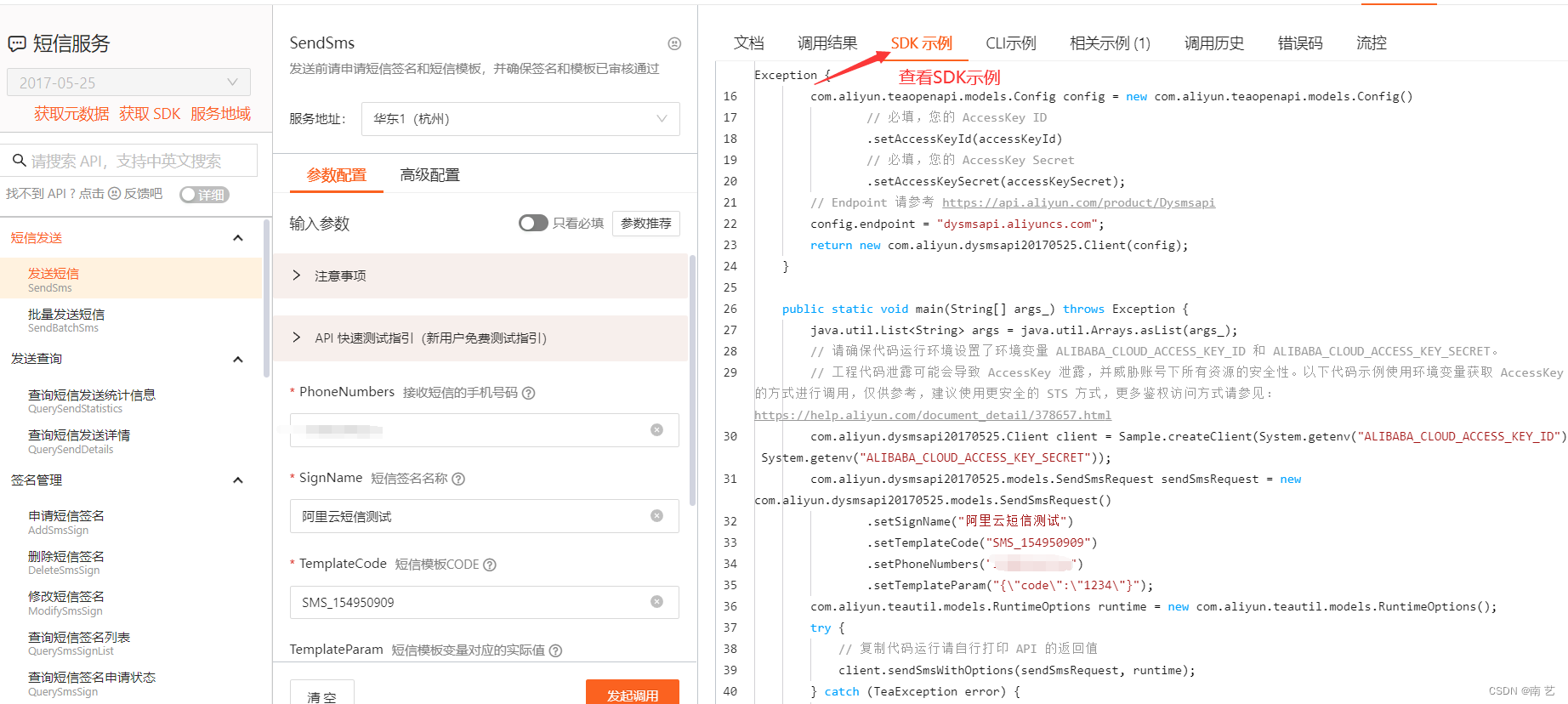Open TemplateCode help question mark icon

(x=490, y=565)
